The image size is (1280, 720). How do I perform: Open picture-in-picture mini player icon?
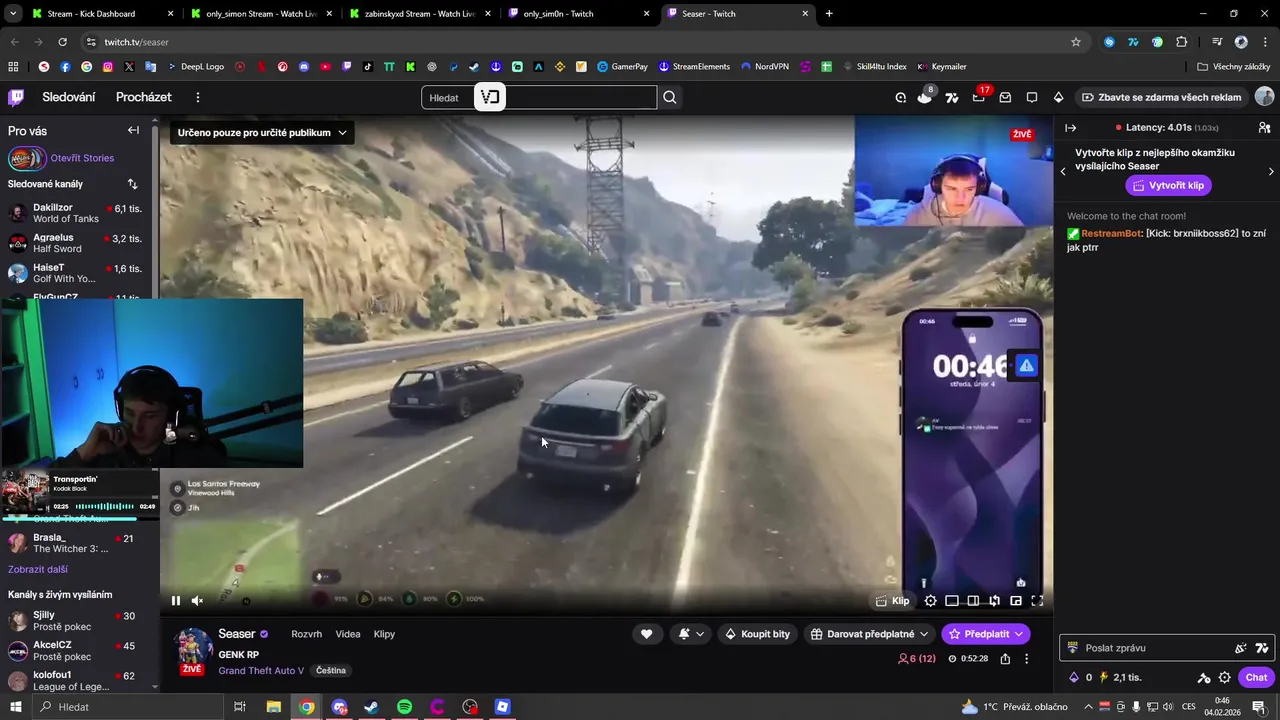1016,601
